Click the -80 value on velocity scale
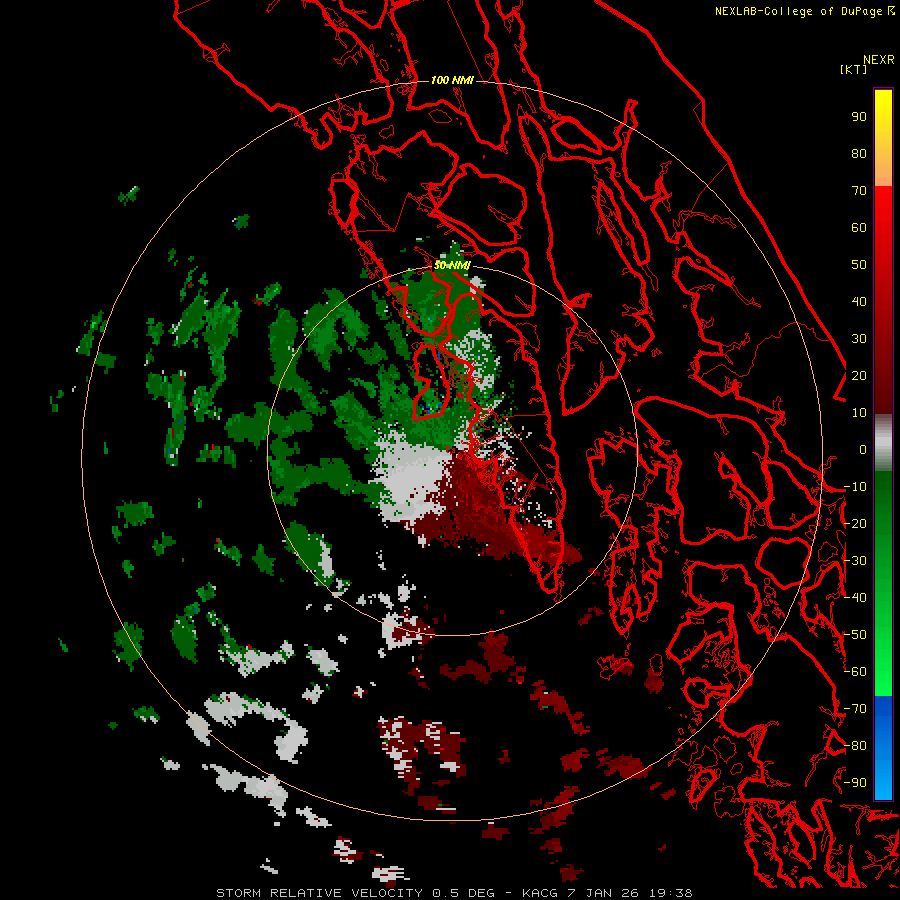 (855, 746)
